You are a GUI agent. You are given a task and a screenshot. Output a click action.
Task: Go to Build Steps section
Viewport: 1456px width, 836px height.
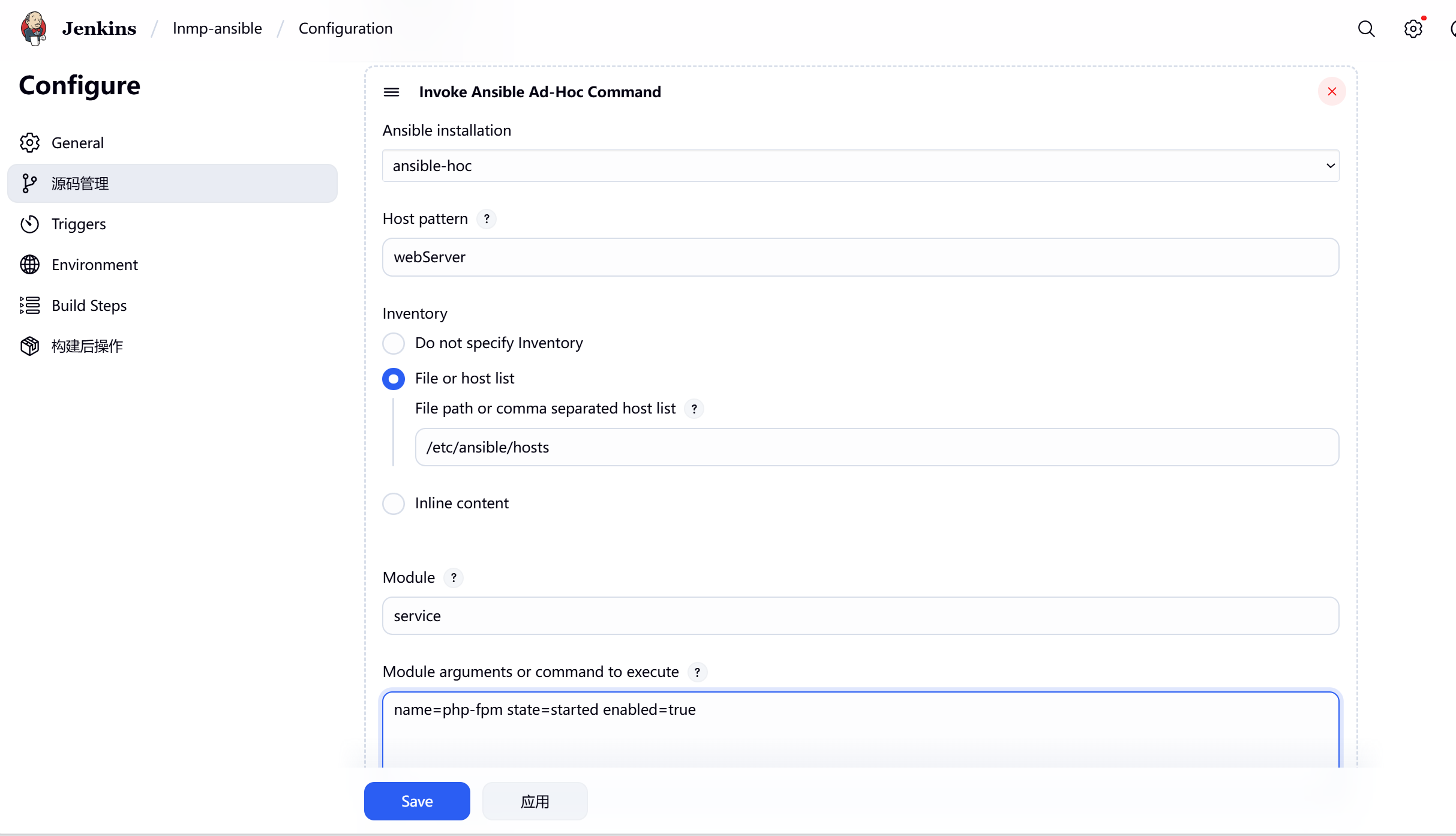point(89,305)
